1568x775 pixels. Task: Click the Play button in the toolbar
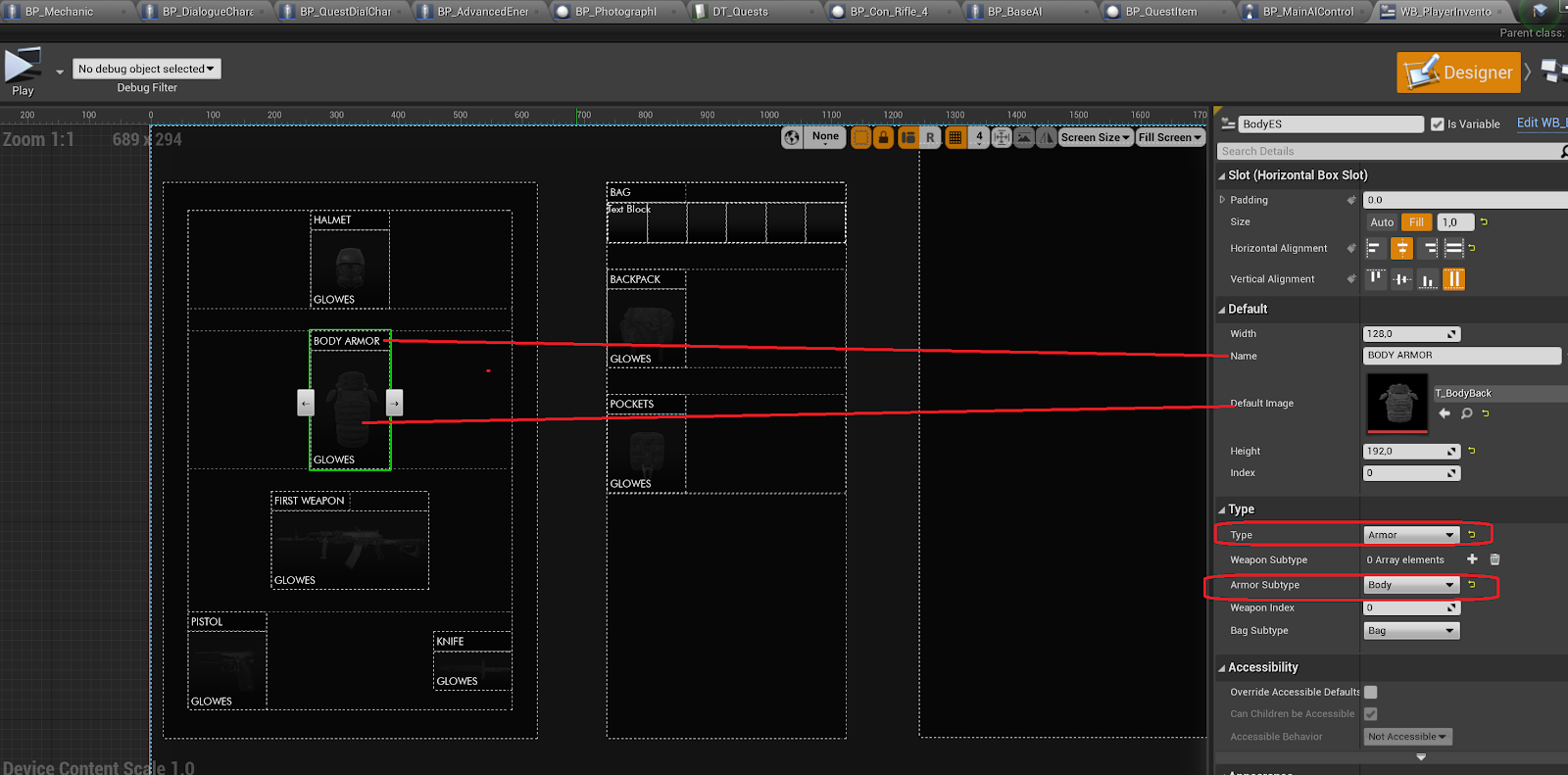[x=23, y=73]
